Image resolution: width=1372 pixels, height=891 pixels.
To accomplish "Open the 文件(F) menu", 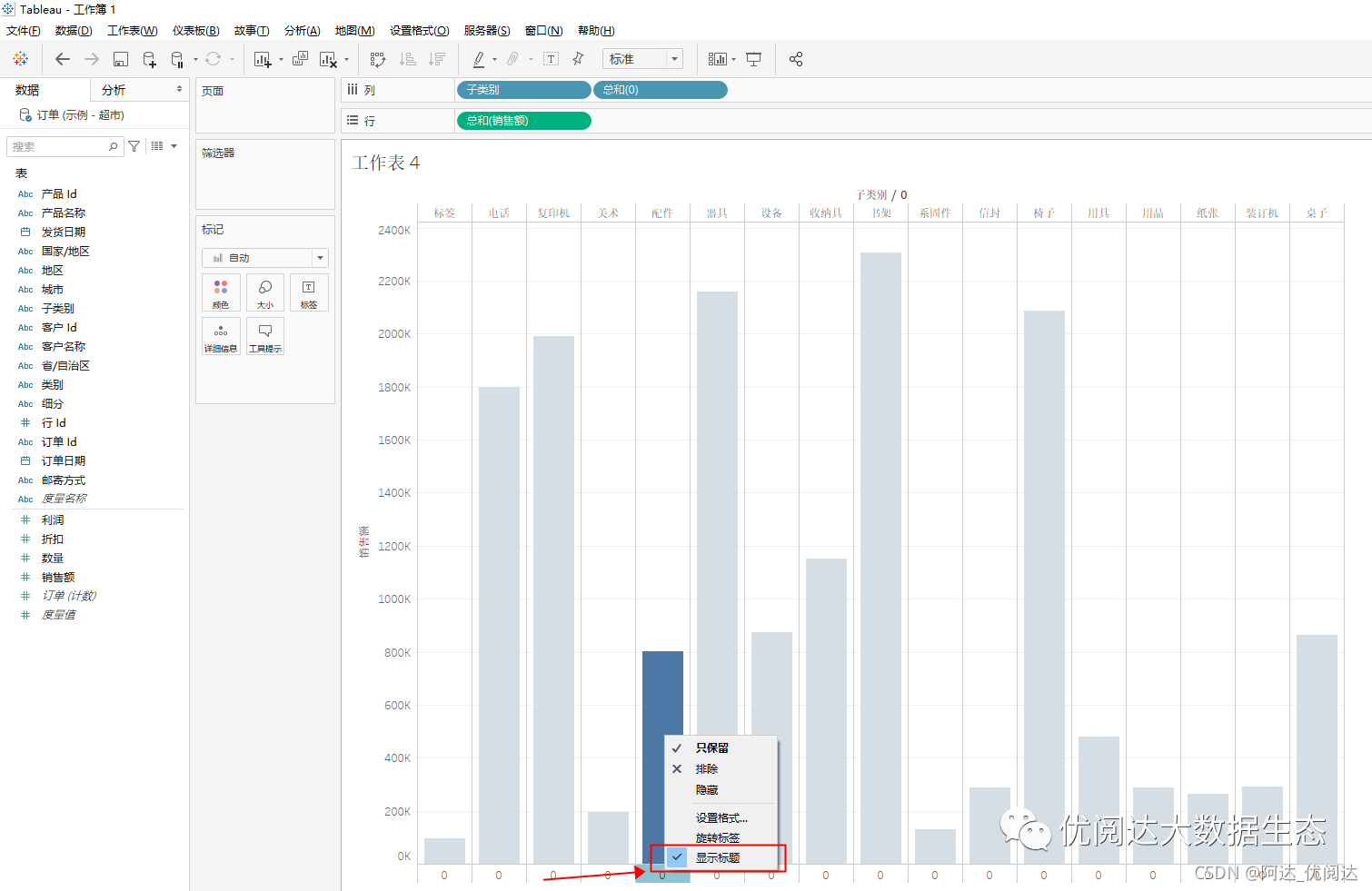I will point(24,31).
